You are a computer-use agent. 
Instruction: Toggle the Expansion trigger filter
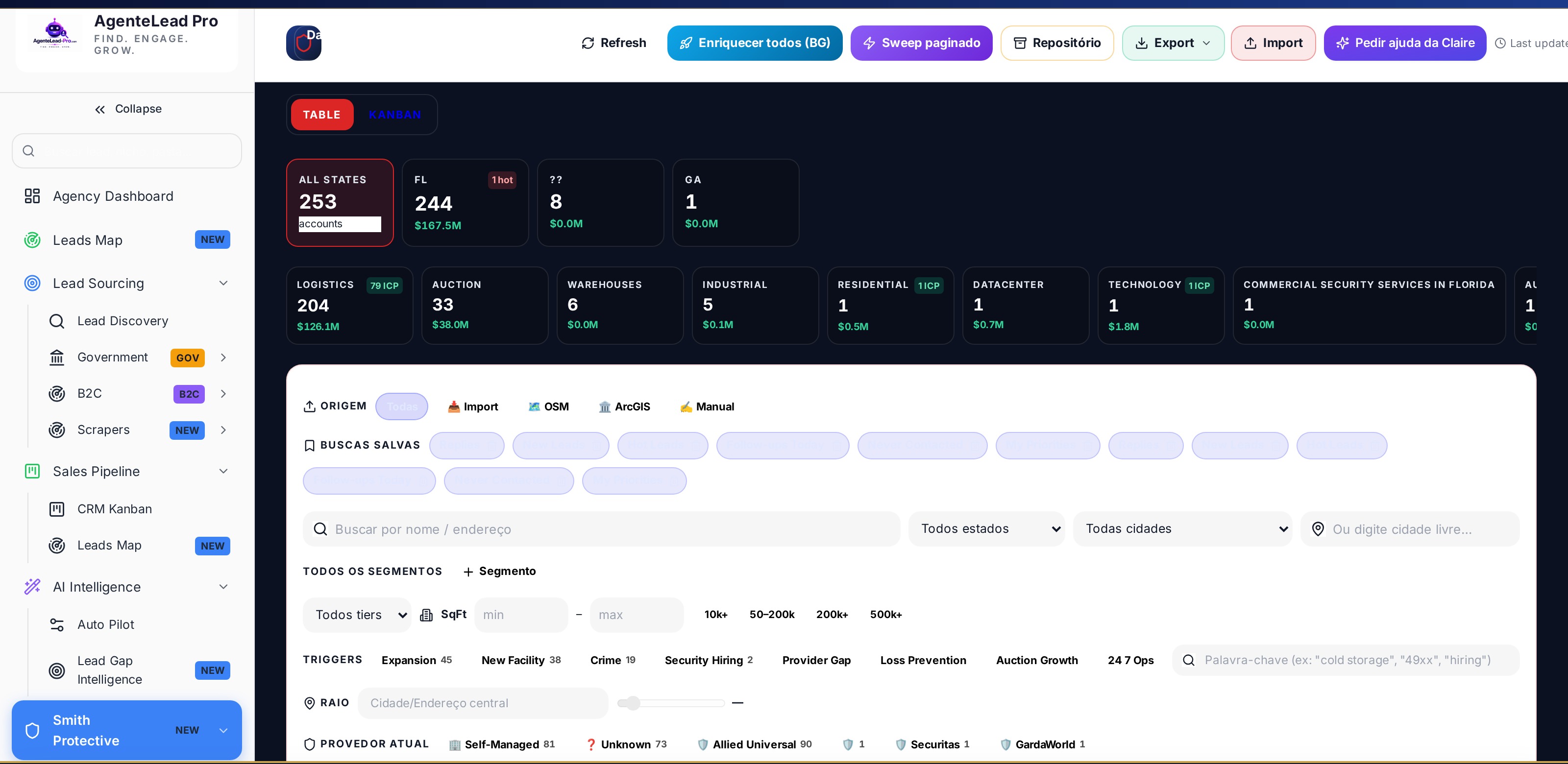pos(417,660)
